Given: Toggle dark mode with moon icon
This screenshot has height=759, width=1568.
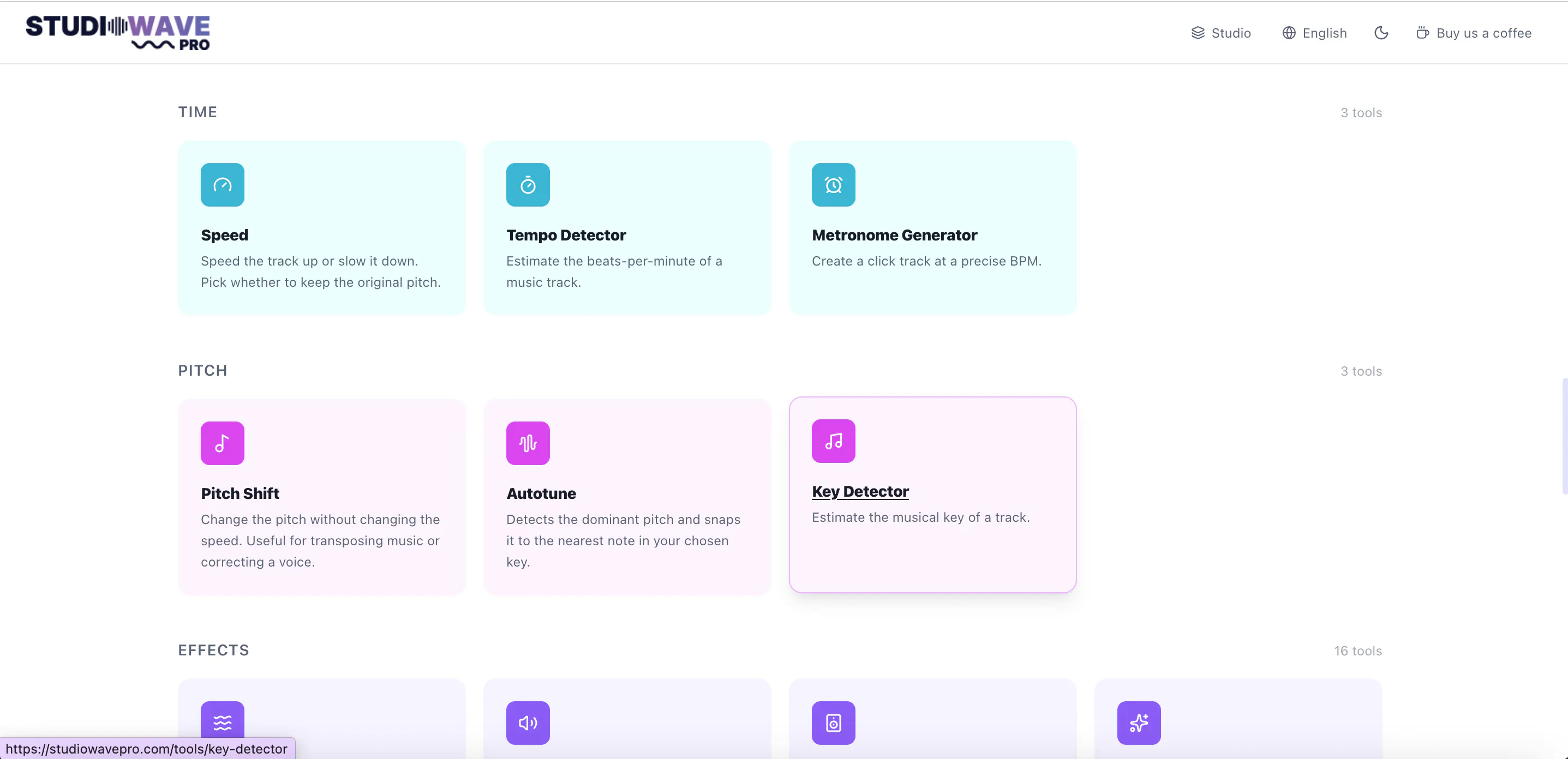Looking at the screenshot, I should point(1381,33).
